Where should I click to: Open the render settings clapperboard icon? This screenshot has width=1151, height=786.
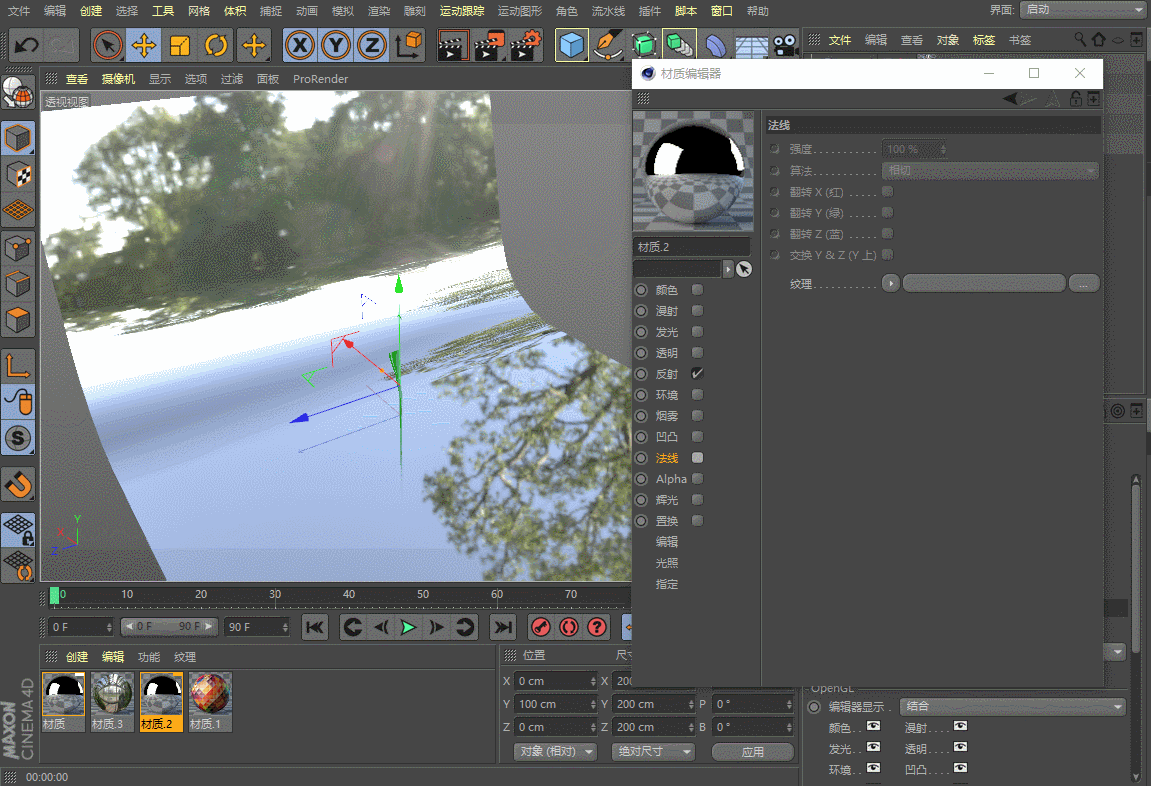click(526, 46)
